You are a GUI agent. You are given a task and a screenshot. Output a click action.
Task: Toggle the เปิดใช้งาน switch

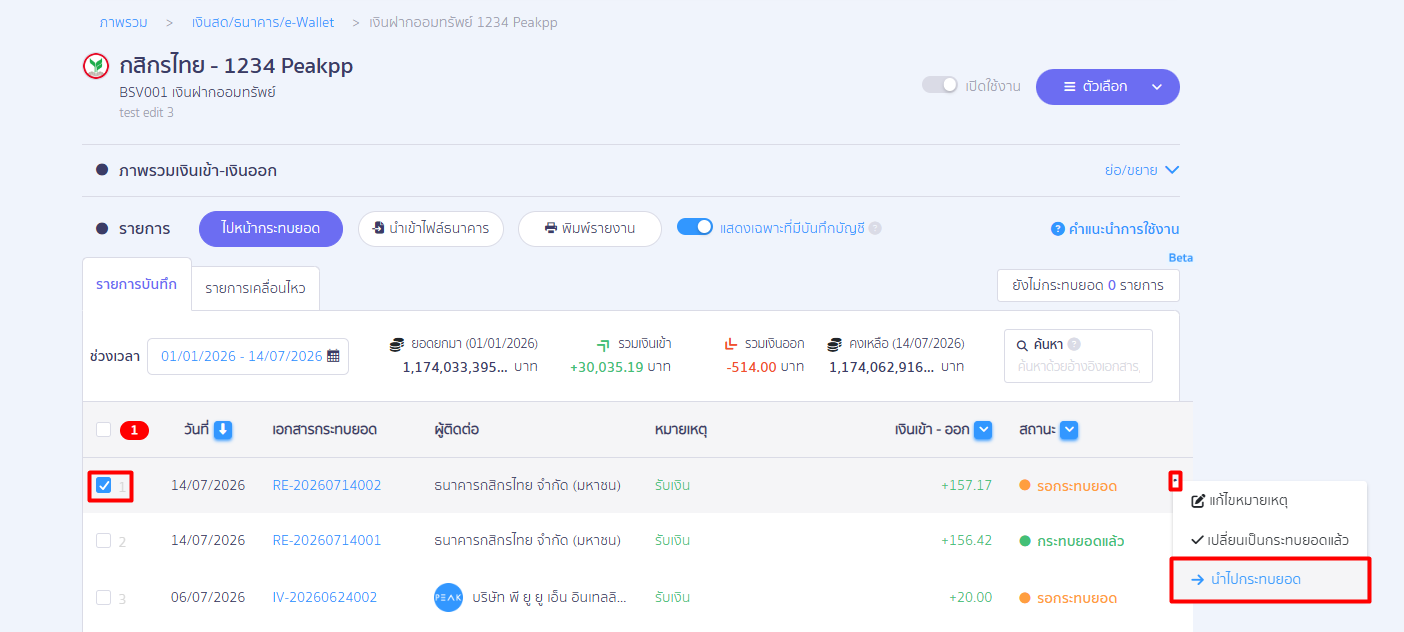click(x=940, y=85)
